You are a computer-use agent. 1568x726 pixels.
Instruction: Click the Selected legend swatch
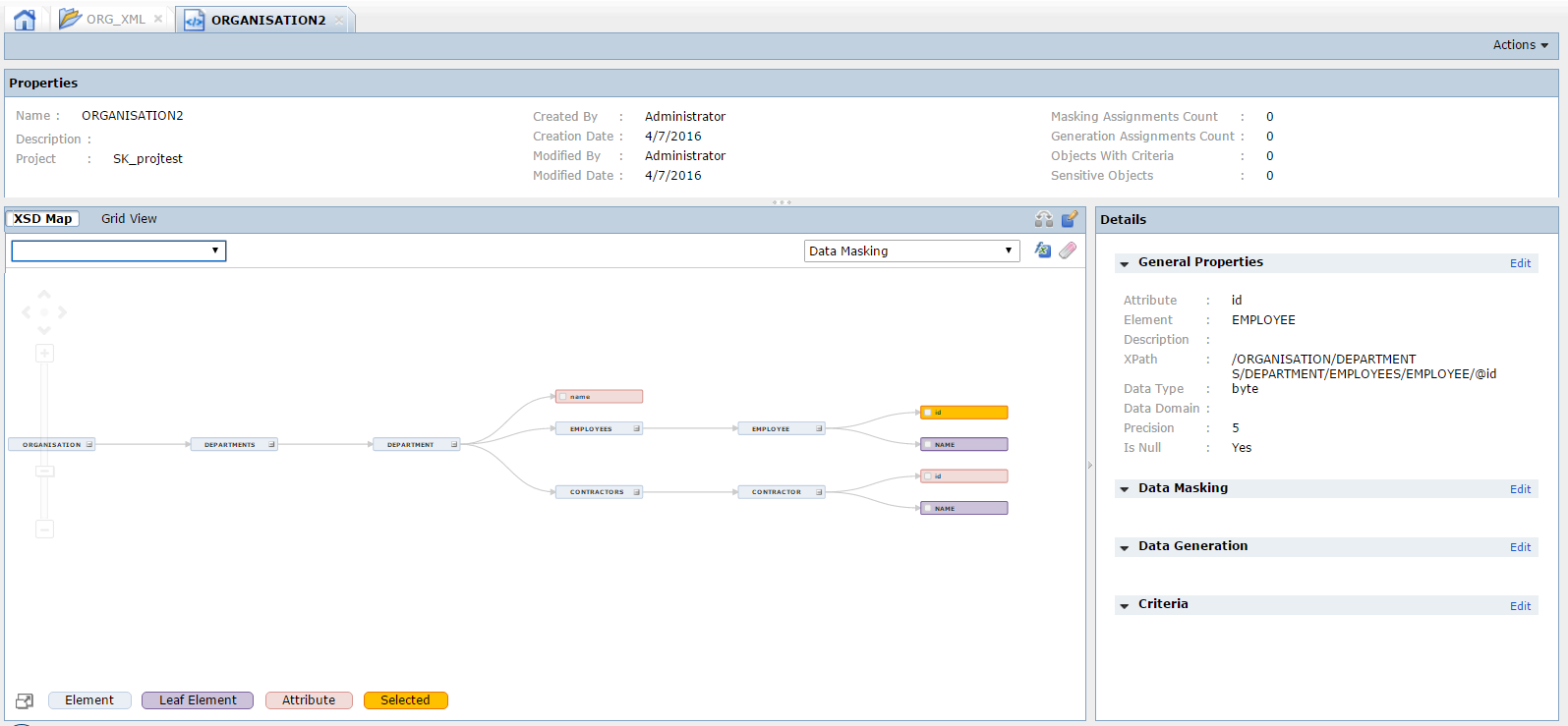click(x=405, y=700)
